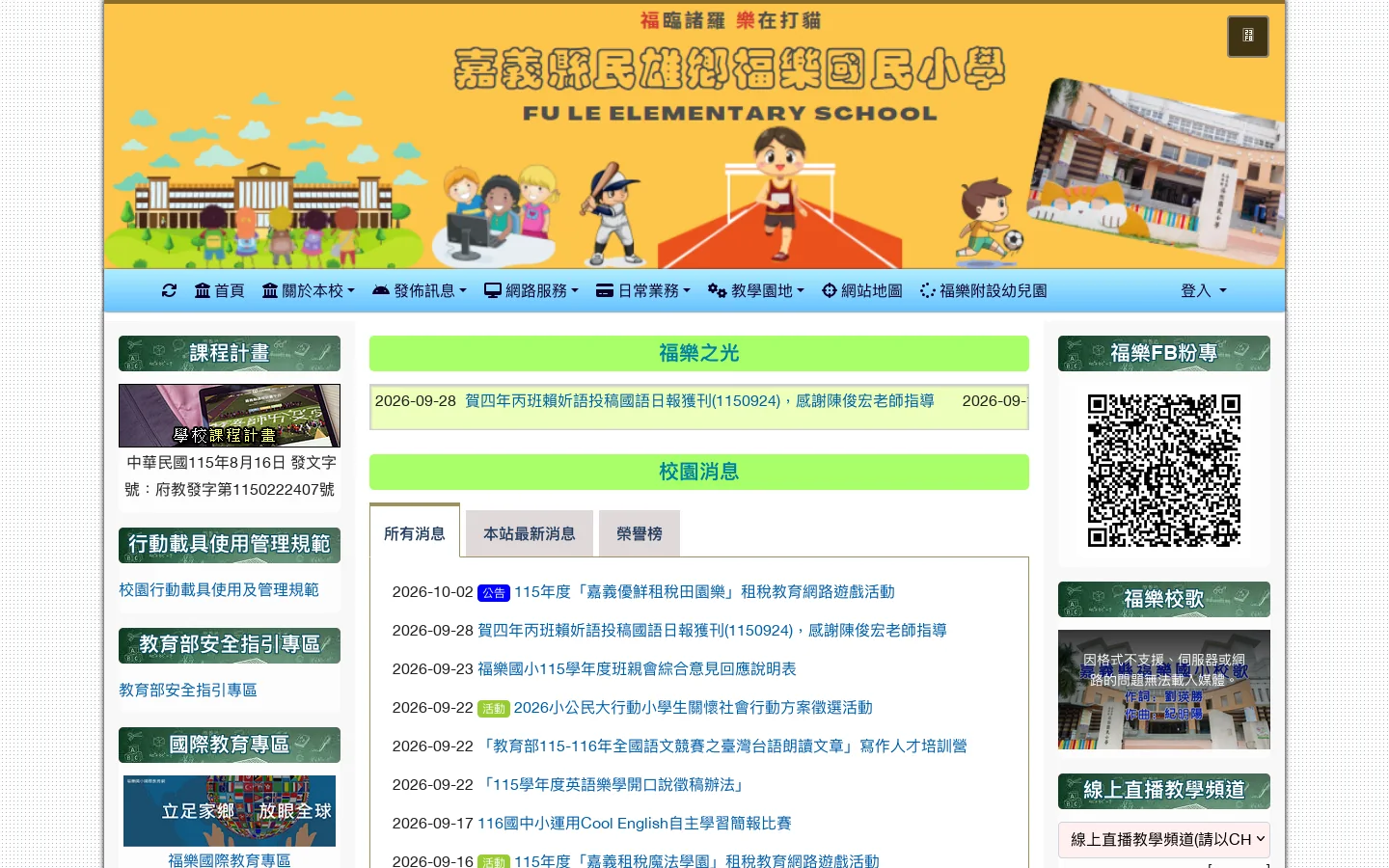
Task: Expand the 關於本校 dropdown menu
Action: click(309, 290)
